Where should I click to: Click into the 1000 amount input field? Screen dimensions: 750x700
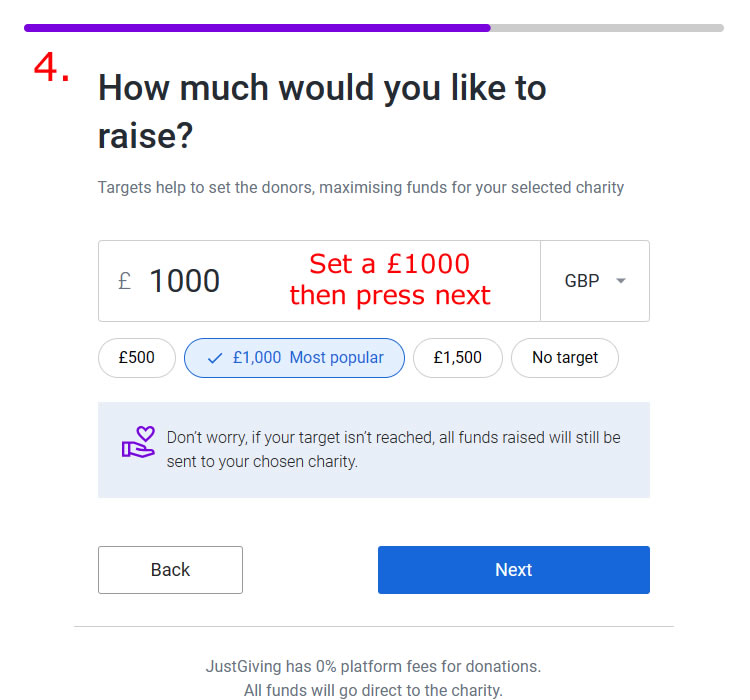[x=320, y=281]
